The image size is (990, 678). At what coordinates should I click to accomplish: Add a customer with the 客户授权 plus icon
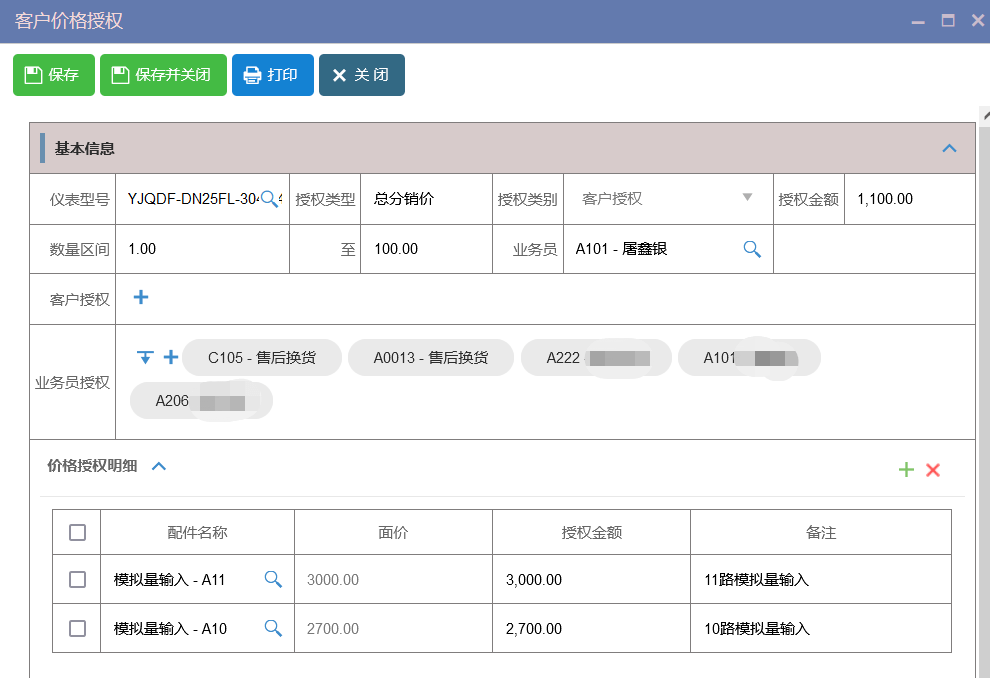click(x=141, y=298)
